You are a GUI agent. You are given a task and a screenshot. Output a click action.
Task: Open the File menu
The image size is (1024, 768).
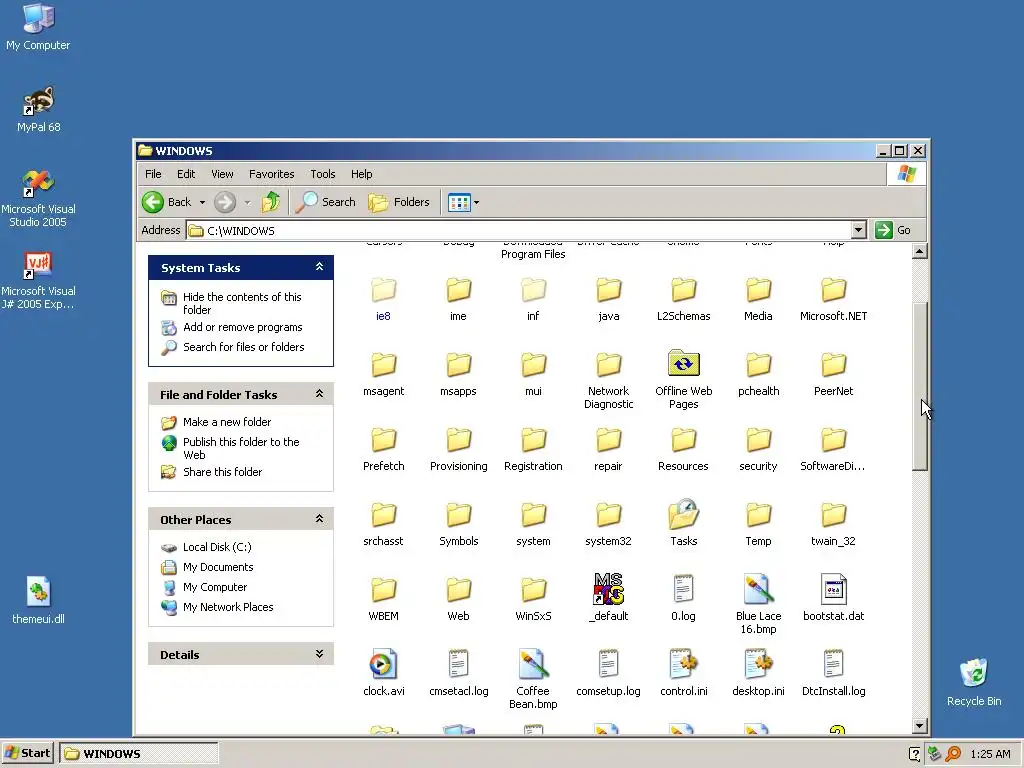153,174
